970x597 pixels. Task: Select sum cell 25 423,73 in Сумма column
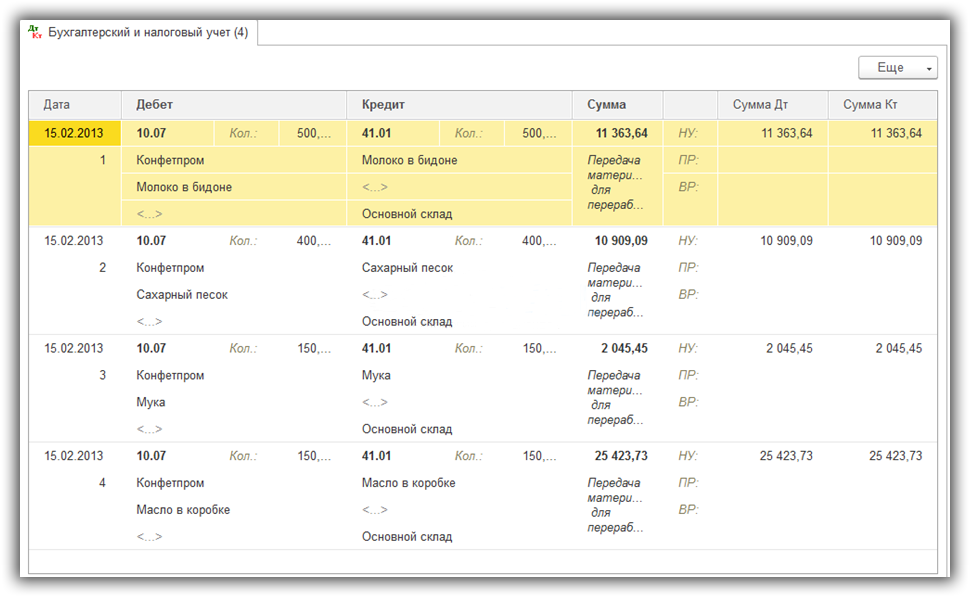pos(621,456)
